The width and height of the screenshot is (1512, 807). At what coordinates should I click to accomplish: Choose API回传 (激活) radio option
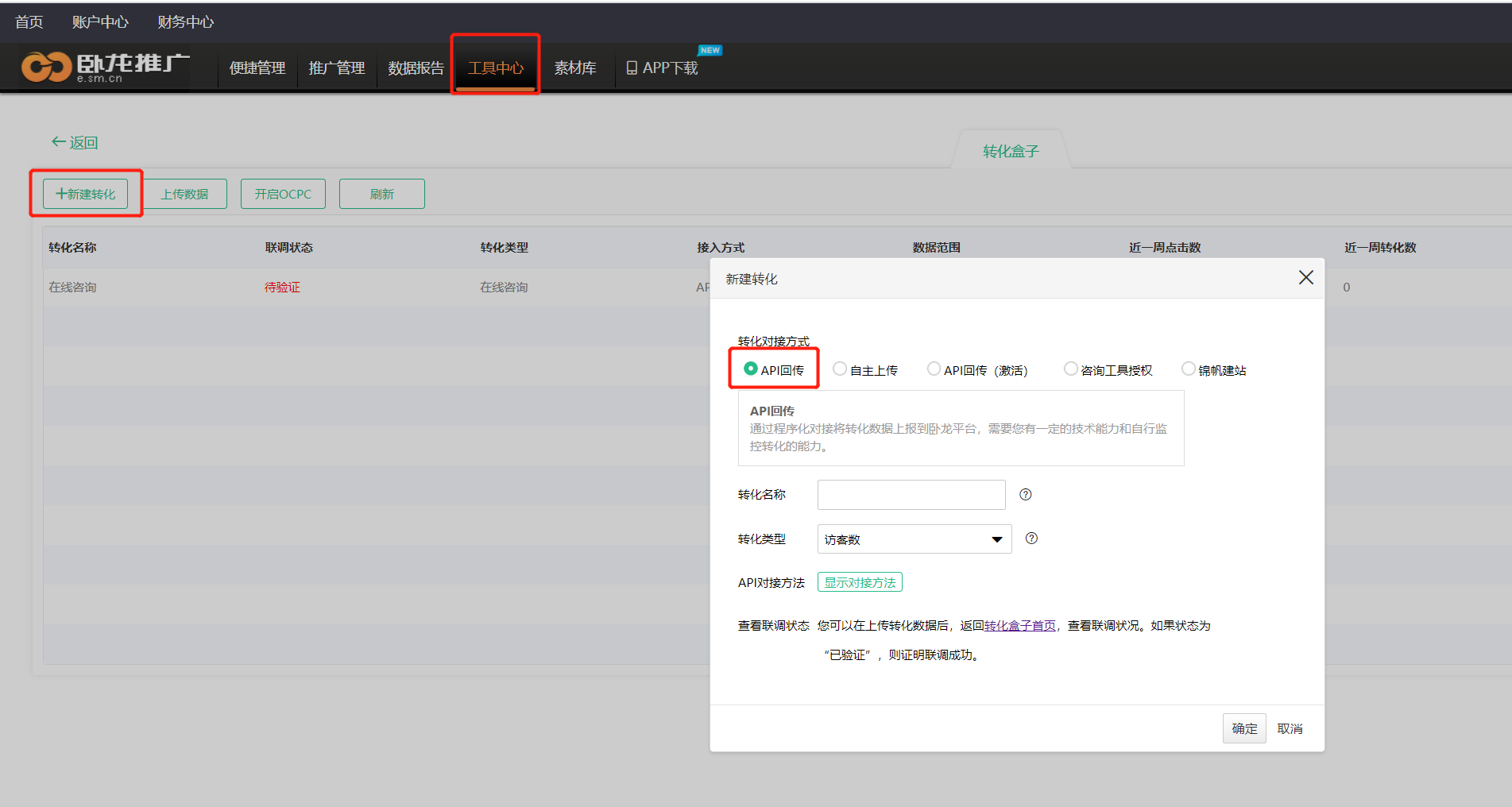[934, 369]
